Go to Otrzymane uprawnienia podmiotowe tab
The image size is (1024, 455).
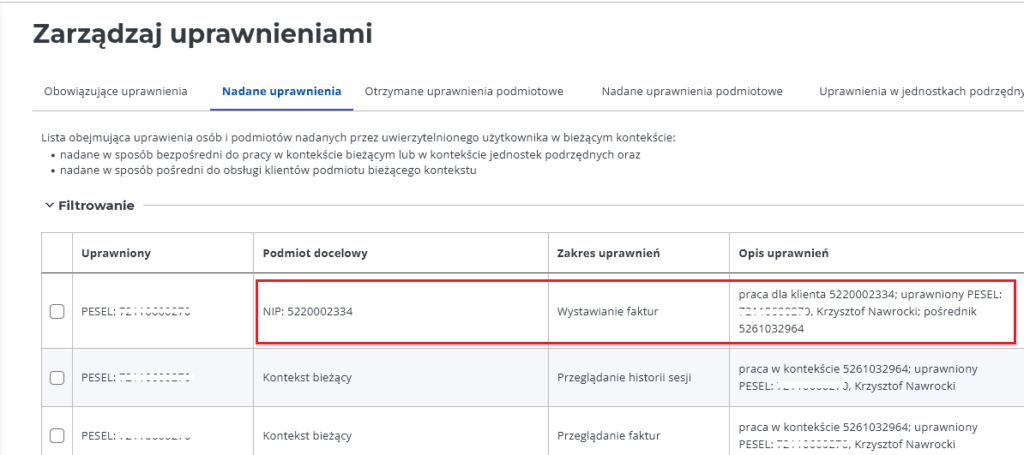click(464, 91)
